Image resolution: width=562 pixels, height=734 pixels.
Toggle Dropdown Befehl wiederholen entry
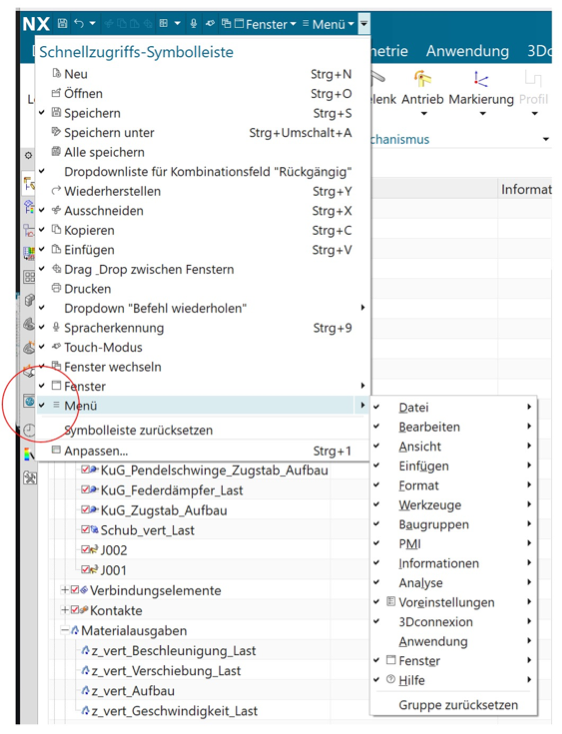203,308
